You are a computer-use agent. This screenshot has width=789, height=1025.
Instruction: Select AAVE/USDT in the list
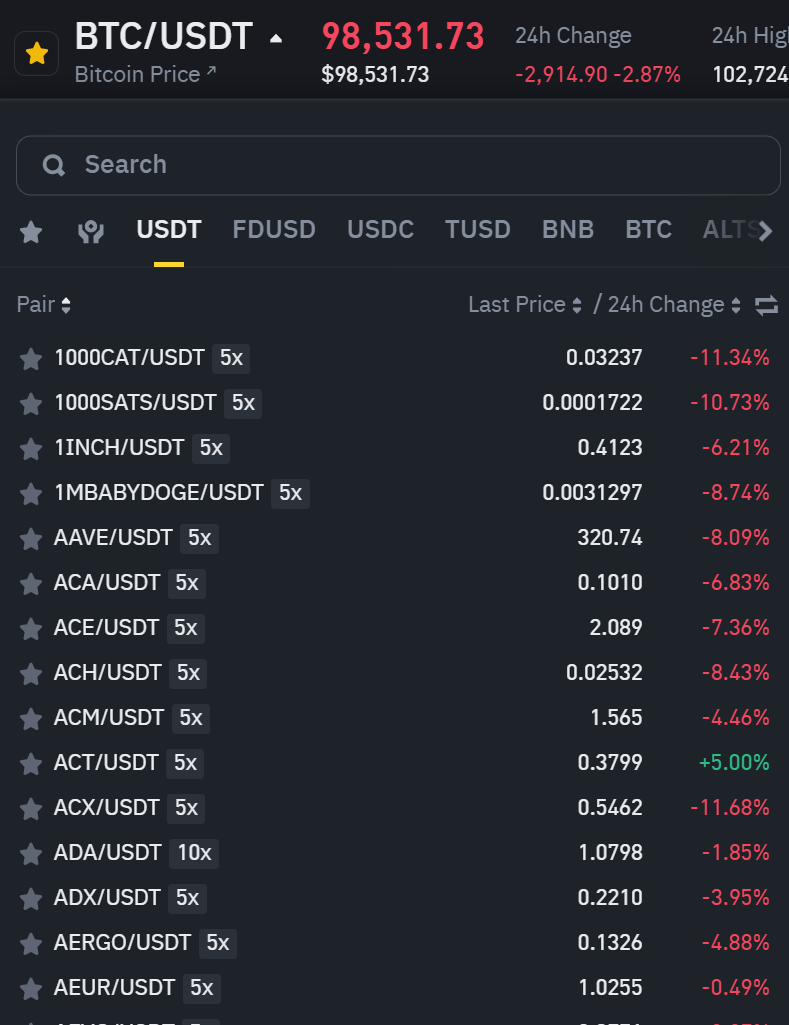(x=394, y=538)
